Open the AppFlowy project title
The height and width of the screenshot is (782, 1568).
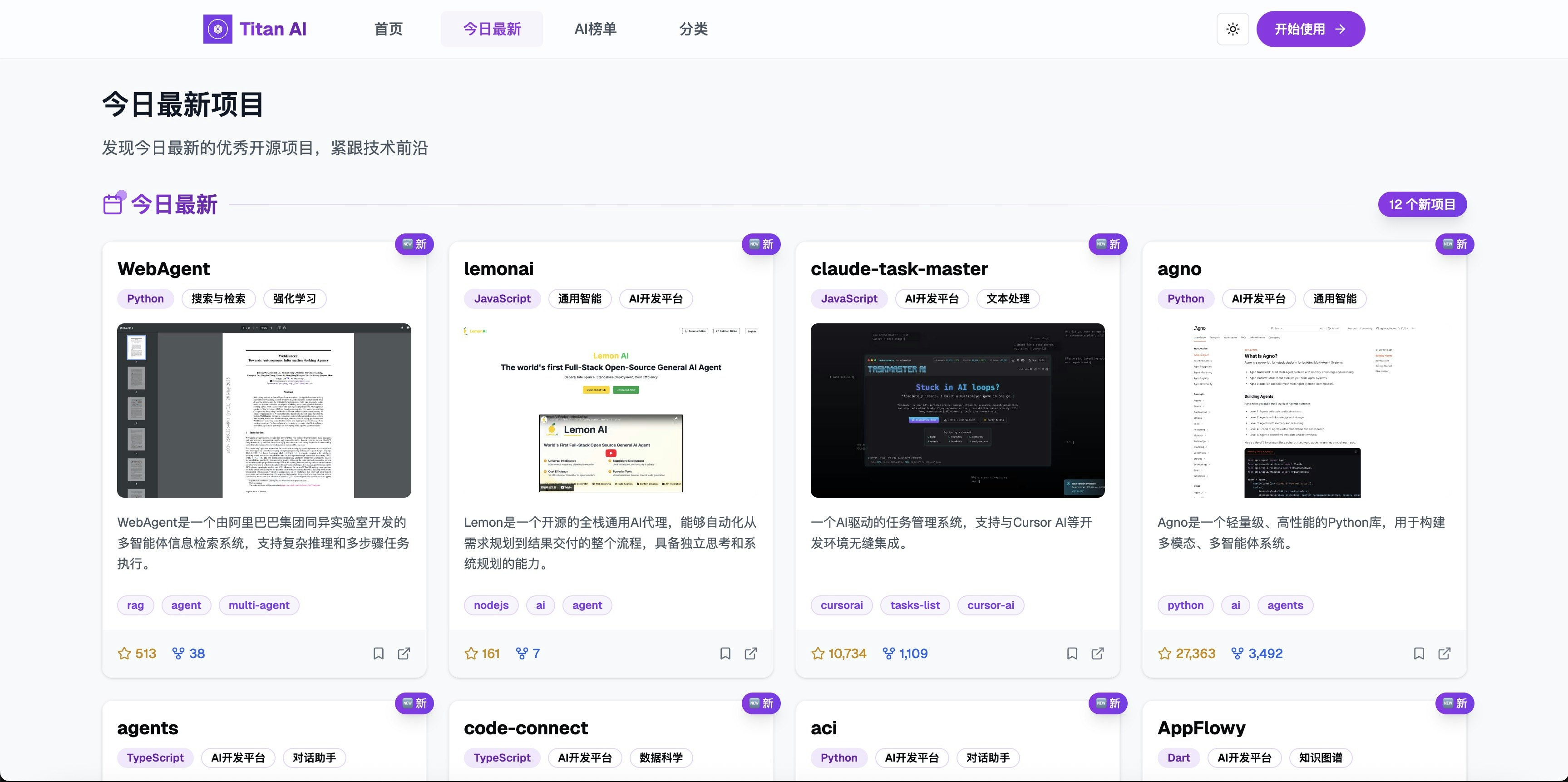point(1201,728)
